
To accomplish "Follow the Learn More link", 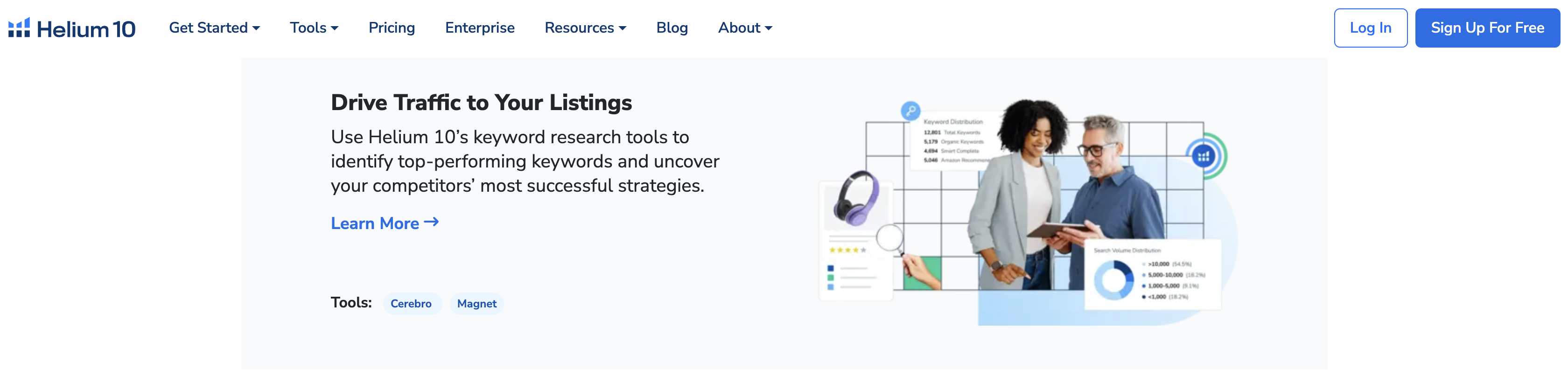I will coord(375,223).
